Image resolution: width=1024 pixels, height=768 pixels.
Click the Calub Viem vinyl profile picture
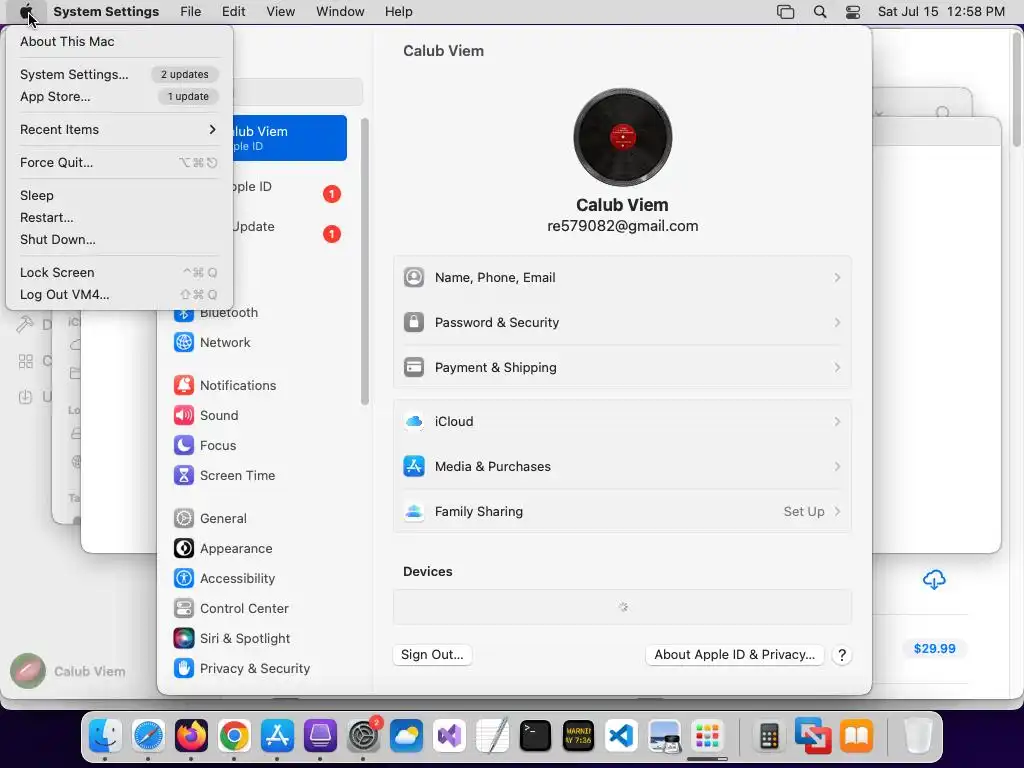coord(622,137)
